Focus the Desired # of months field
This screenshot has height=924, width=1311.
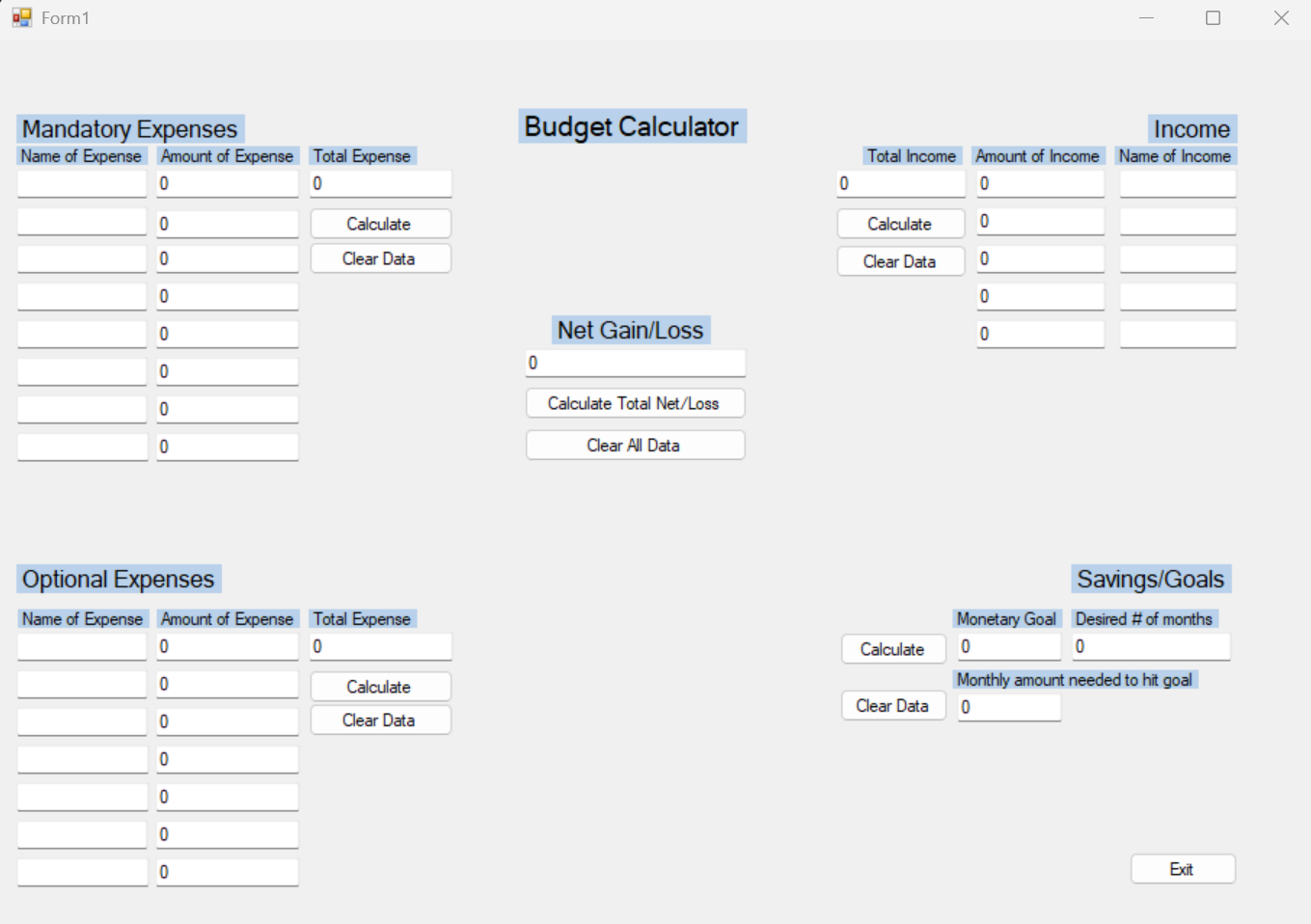(x=1151, y=647)
